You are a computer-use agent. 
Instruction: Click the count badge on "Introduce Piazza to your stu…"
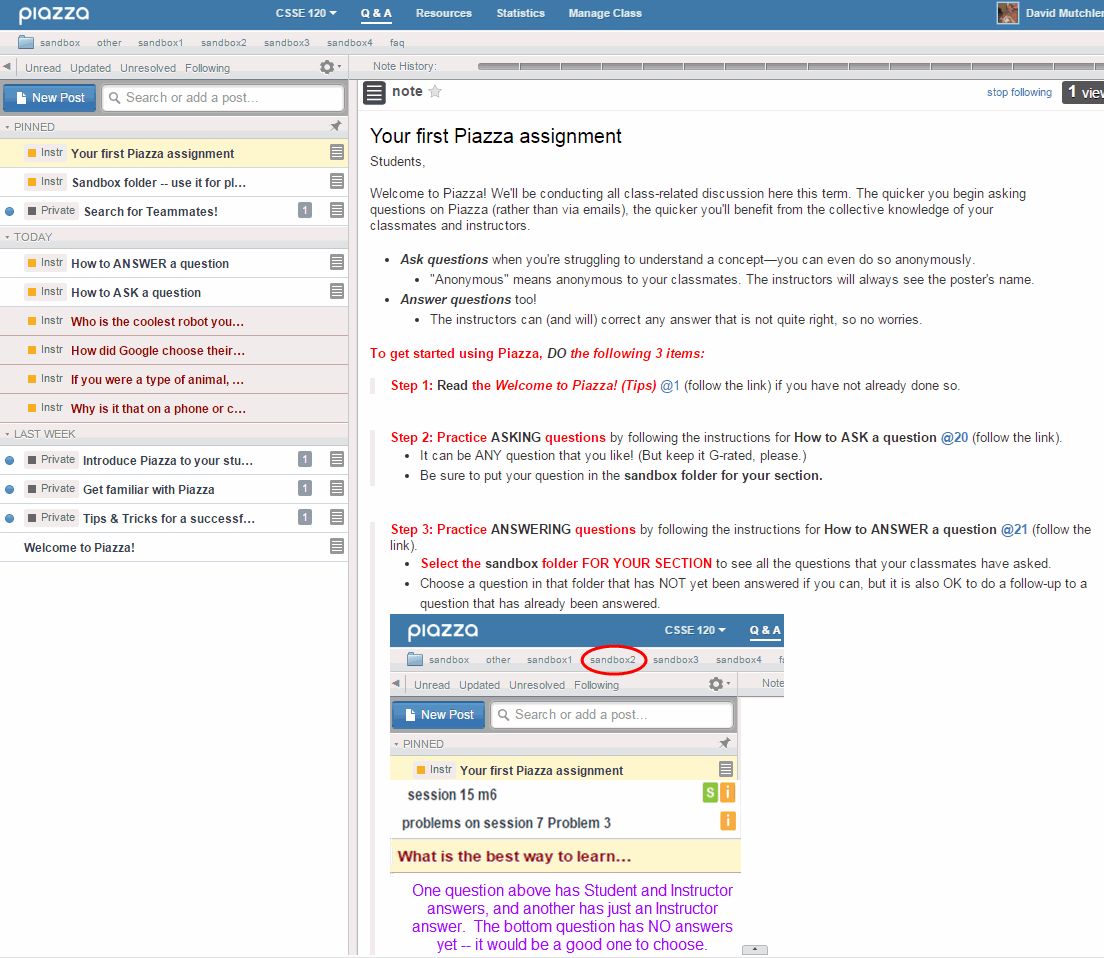pyautogui.click(x=305, y=460)
